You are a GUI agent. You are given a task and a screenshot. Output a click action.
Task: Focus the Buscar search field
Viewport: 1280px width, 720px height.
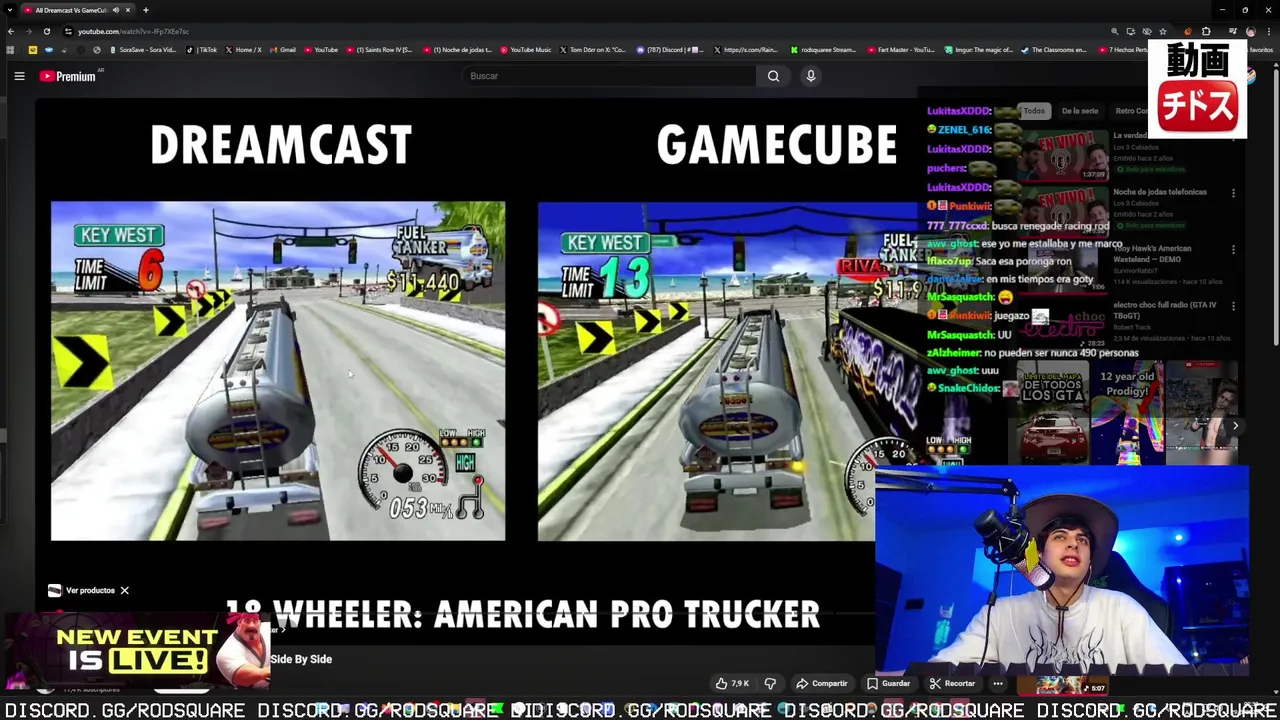[610, 76]
